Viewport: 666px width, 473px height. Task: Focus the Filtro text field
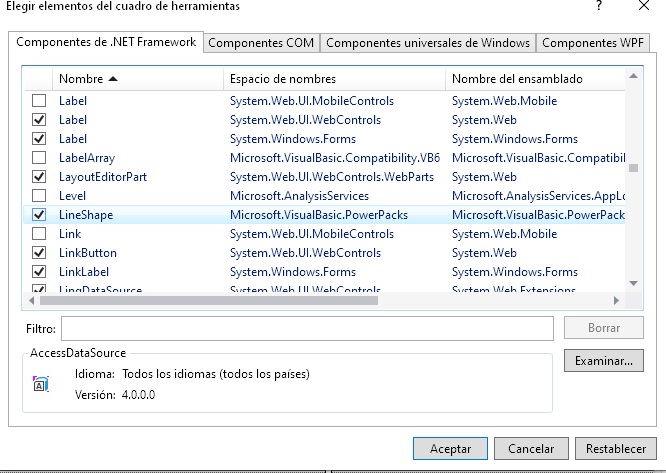tap(307, 328)
